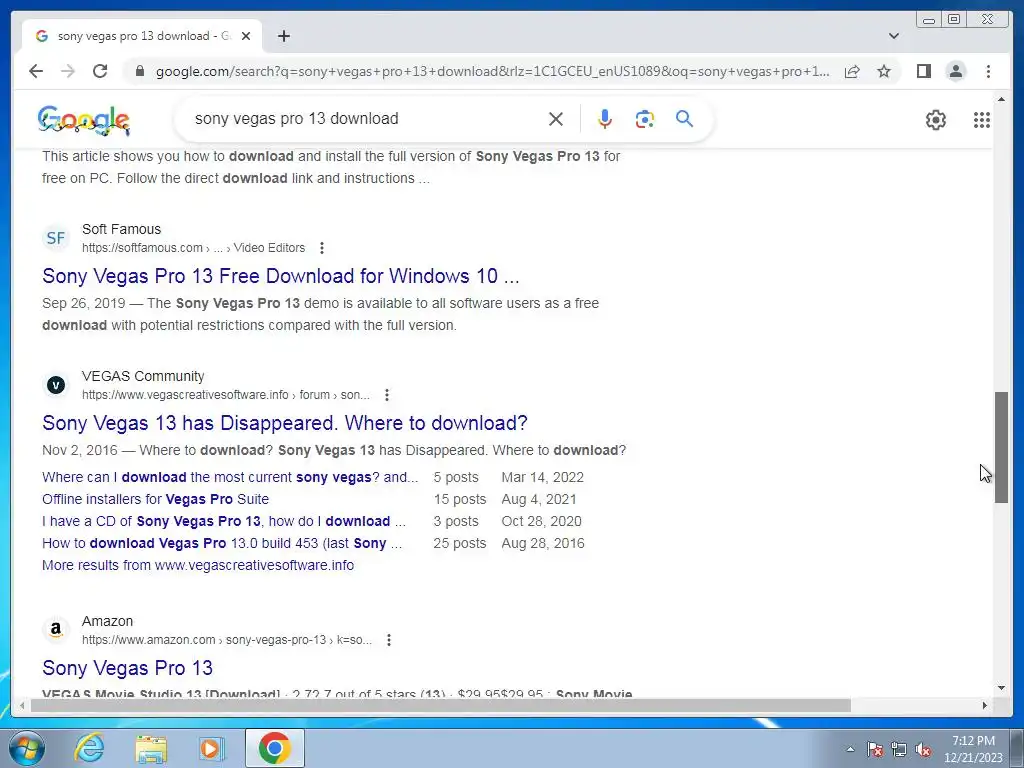The image size is (1024, 768).
Task: Click the vertical scrollbar up arrow
Action: (1001, 99)
